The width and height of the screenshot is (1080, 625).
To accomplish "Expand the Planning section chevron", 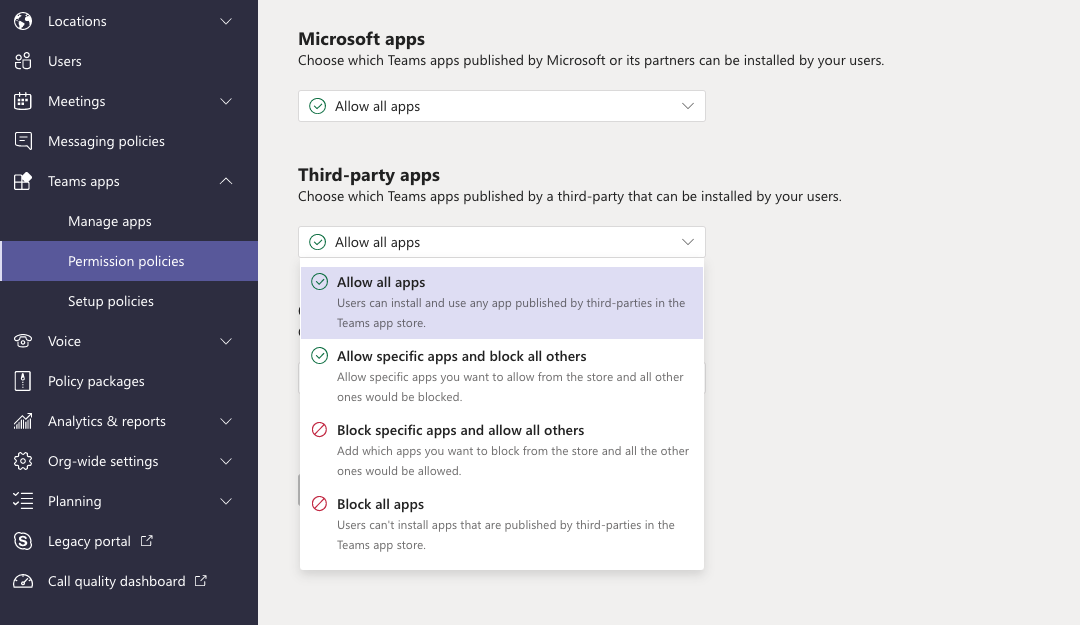I will [x=226, y=501].
